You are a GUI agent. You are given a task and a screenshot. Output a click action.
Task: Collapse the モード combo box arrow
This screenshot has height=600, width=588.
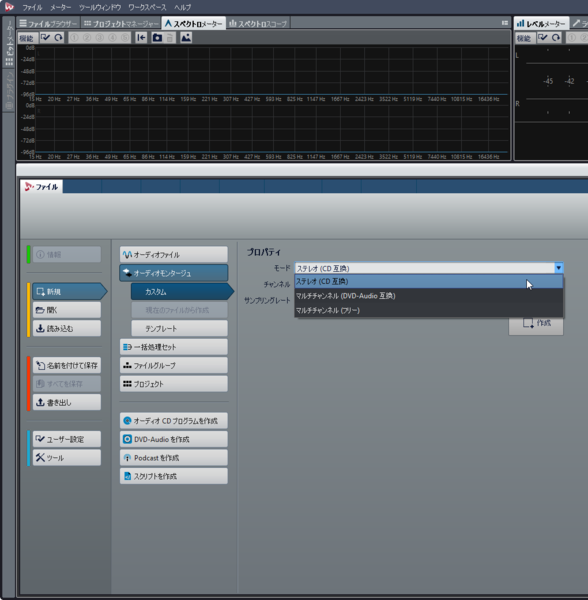click(559, 268)
